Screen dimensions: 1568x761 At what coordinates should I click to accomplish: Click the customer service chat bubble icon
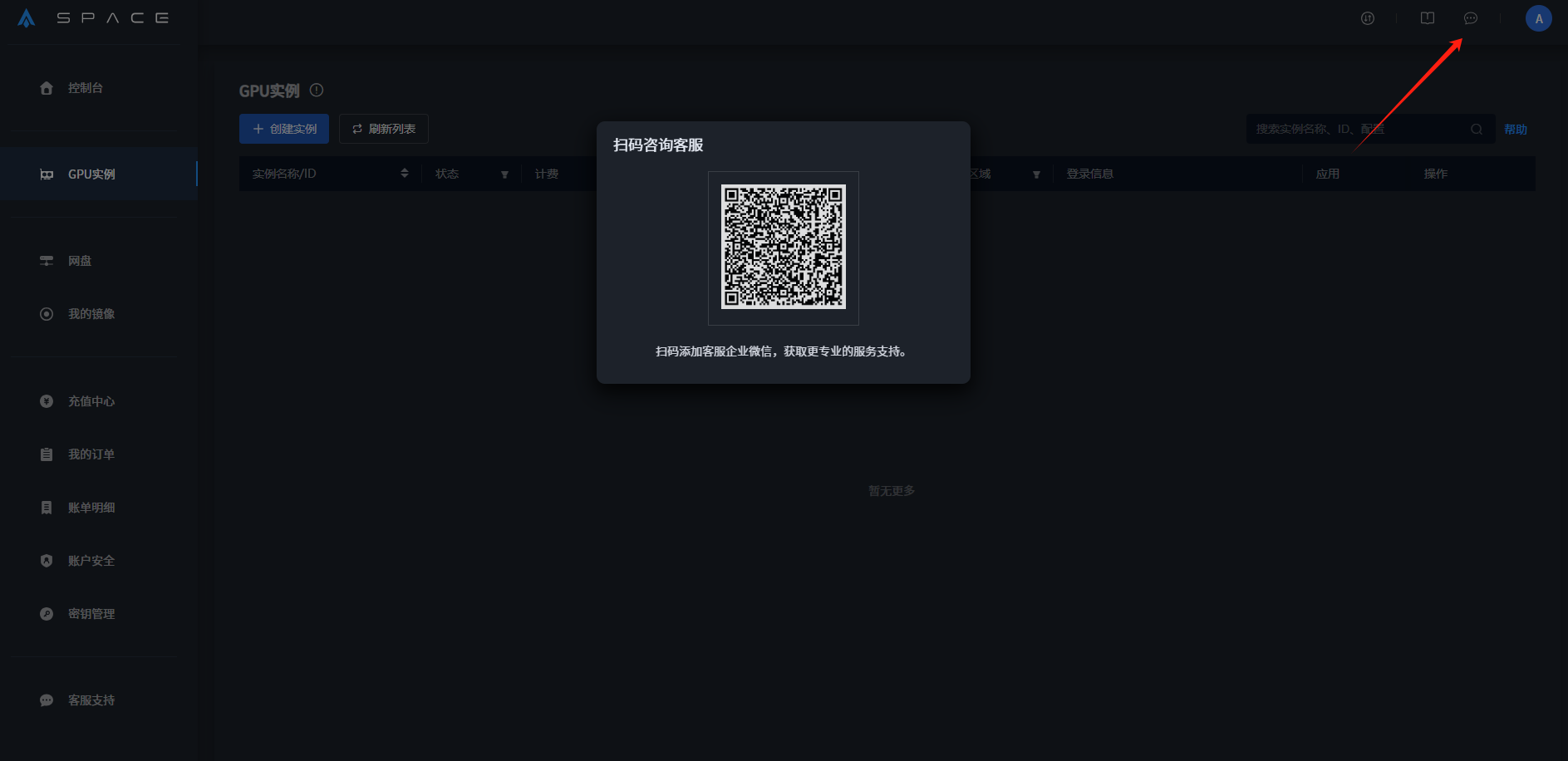(1471, 18)
